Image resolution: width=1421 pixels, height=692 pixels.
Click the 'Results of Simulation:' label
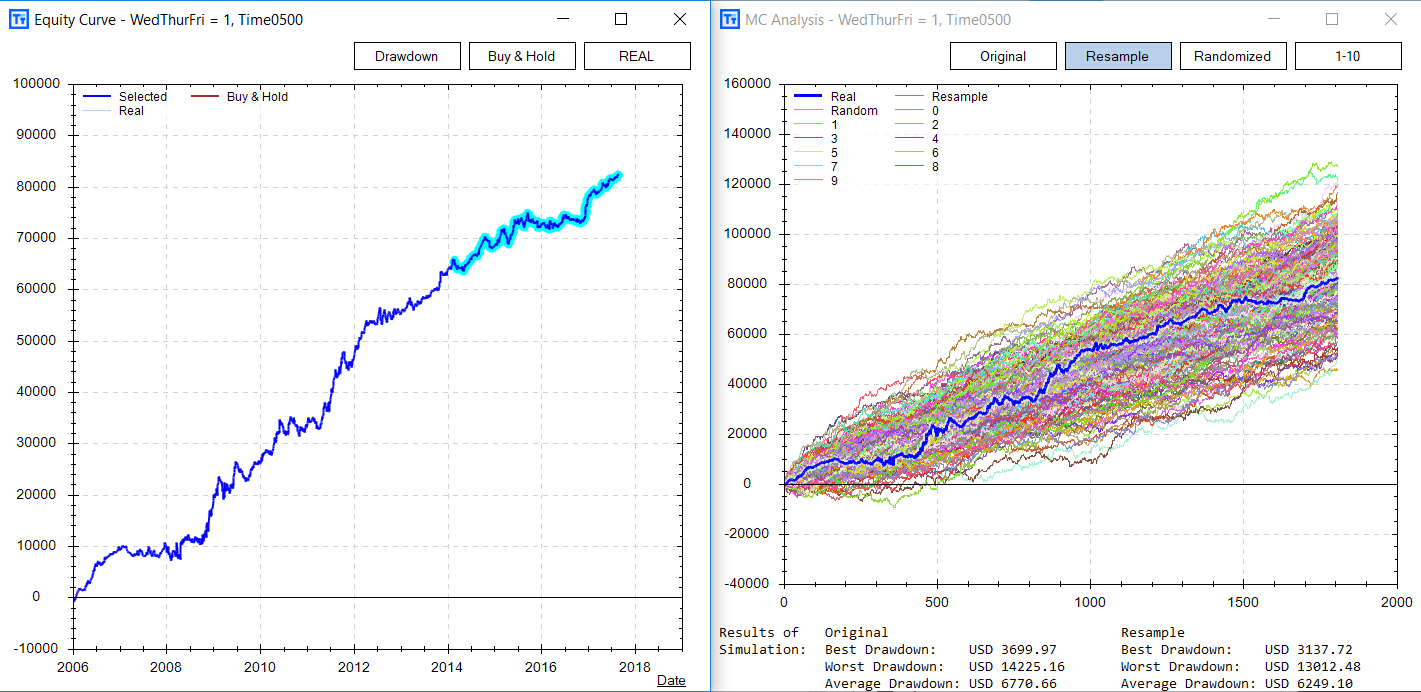[762, 641]
